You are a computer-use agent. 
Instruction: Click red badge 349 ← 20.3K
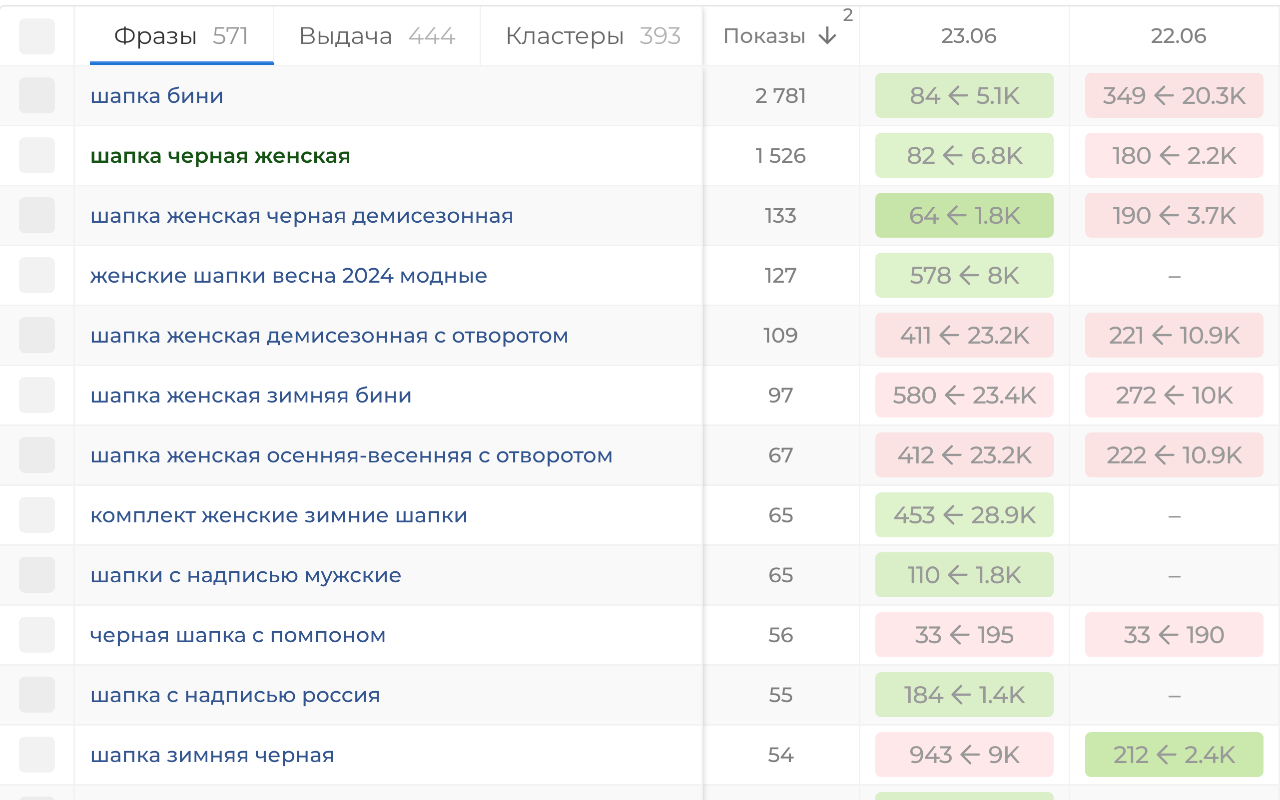click(x=1174, y=96)
